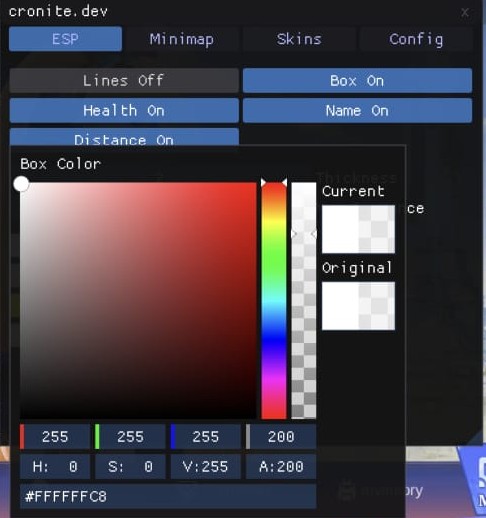The width and height of the screenshot is (486, 518).
Task: Click the Current label text
Action: [x=353, y=191]
